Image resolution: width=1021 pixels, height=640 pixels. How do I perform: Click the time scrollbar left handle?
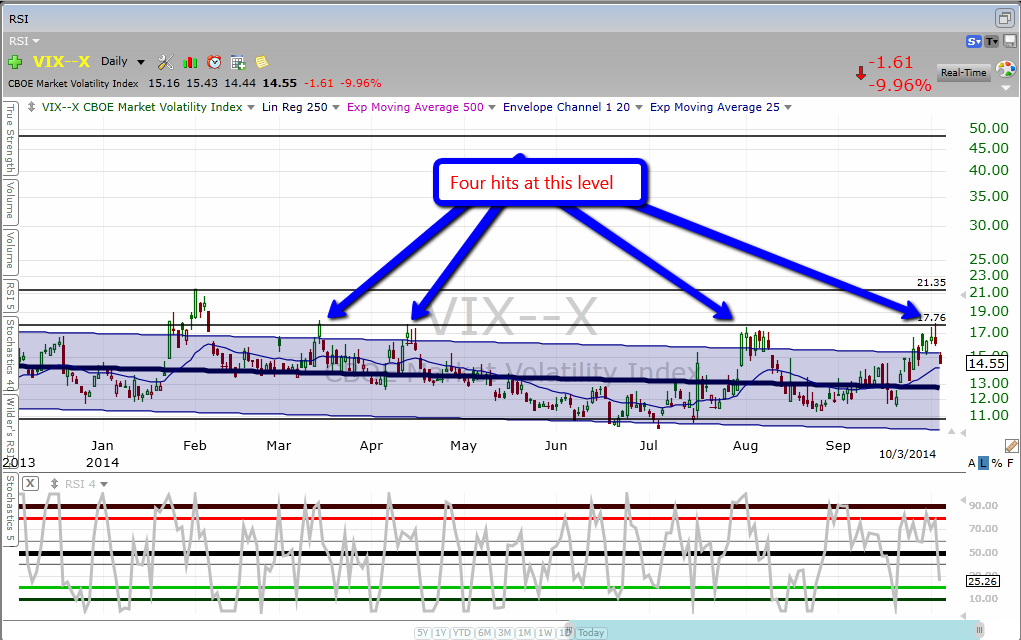[x=568, y=630]
